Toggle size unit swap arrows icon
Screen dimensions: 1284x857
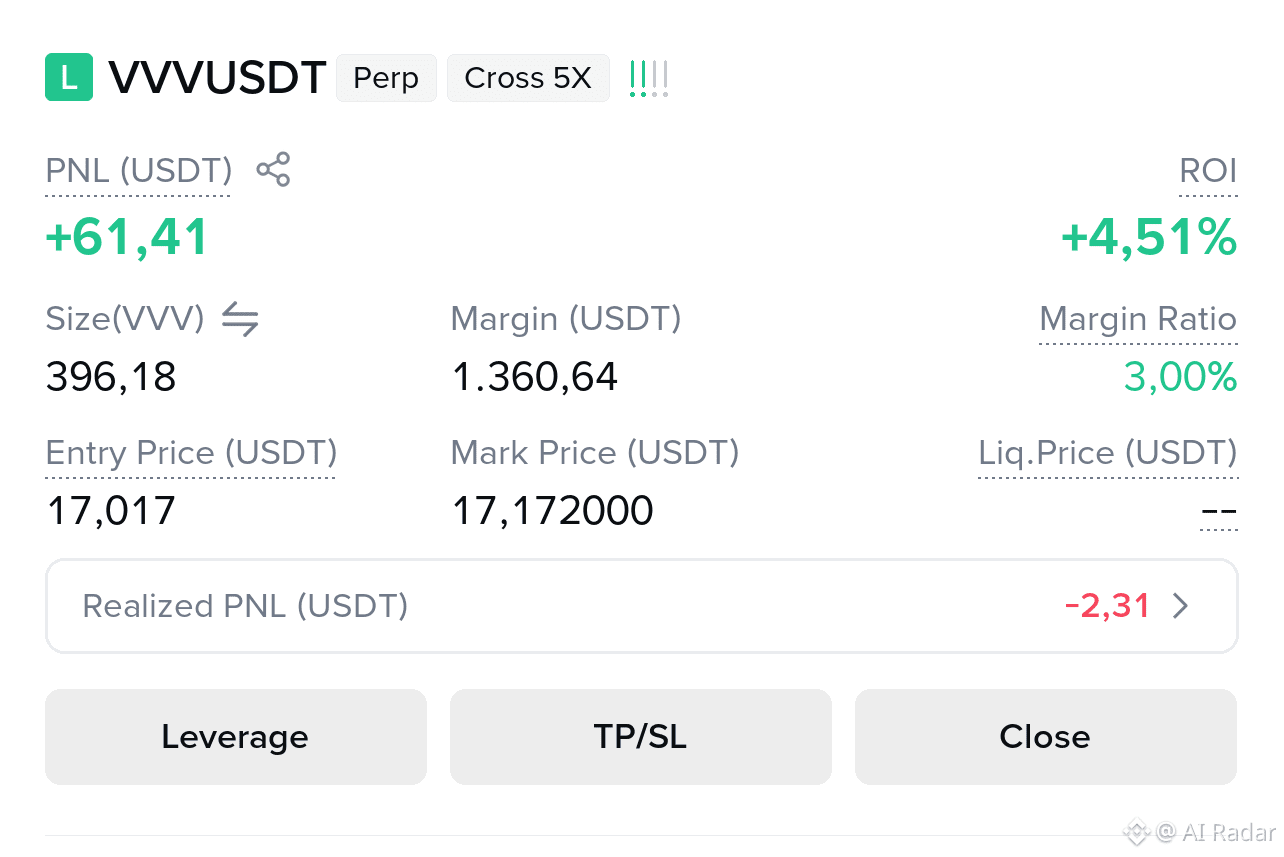point(240,319)
